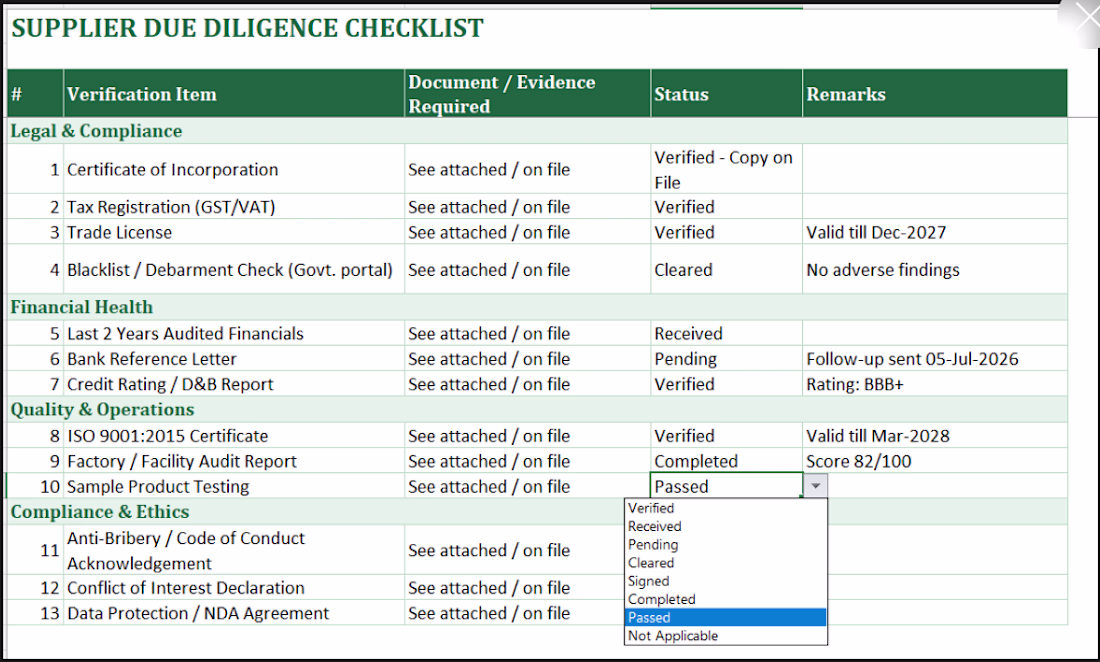Click the Verified status for Trade License
Viewport: 1100px width, 662px height.
tap(727, 232)
